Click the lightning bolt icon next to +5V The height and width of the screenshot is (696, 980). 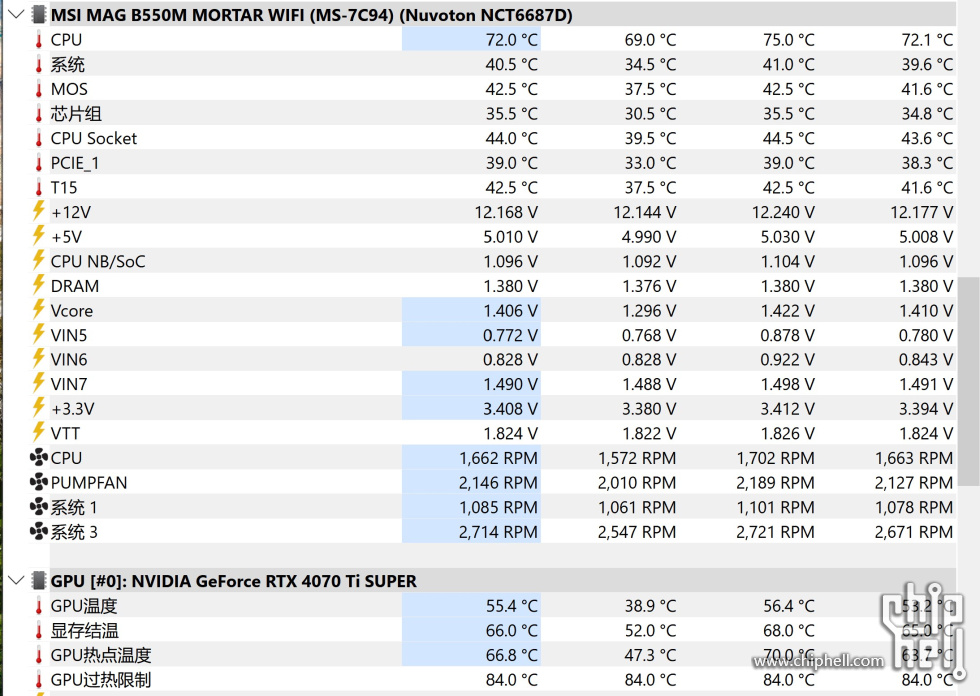pos(39,236)
